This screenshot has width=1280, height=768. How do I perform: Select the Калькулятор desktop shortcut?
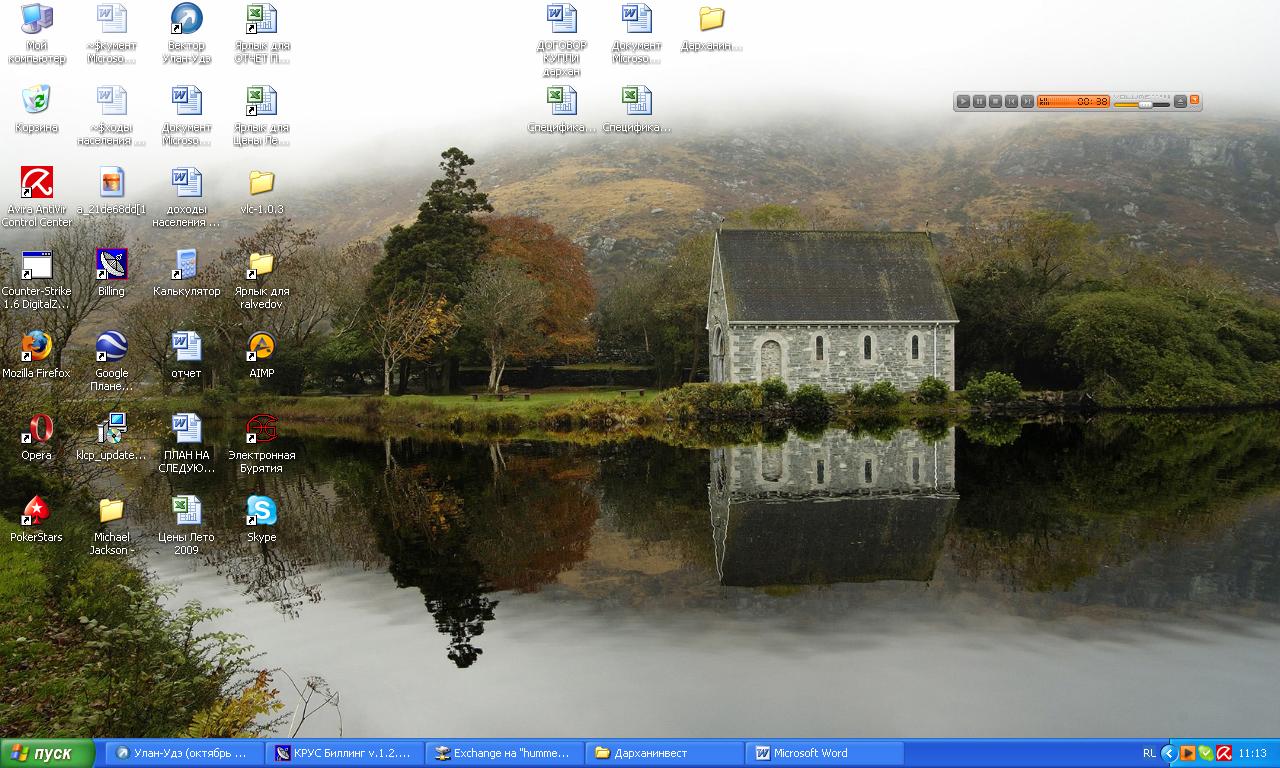(x=186, y=265)
